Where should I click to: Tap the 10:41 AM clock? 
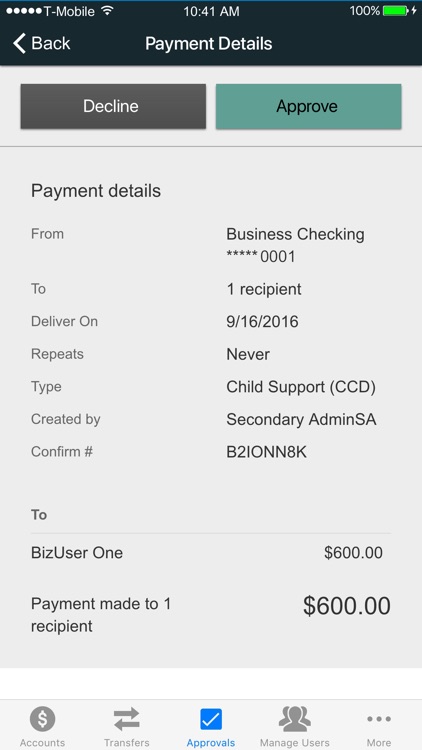211,11
